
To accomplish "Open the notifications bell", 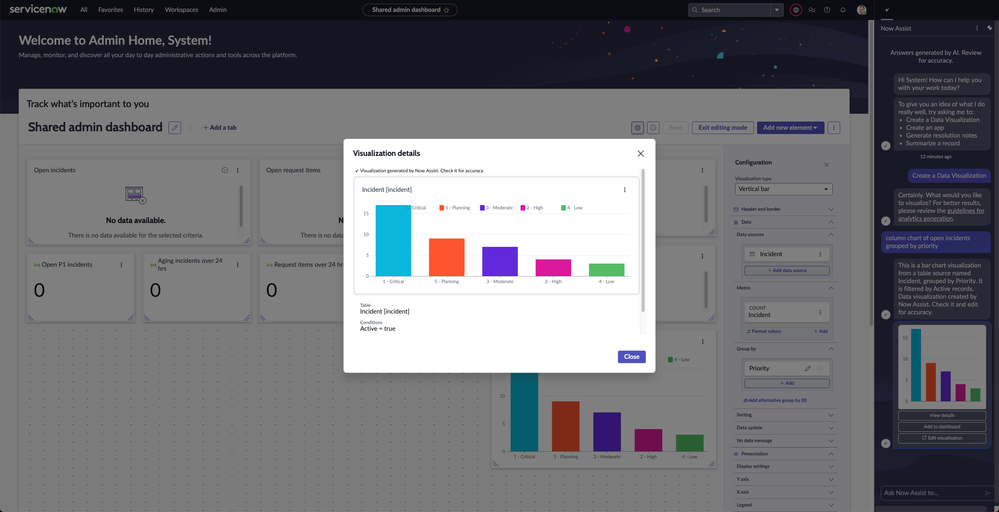I will (x=843, y=10).
